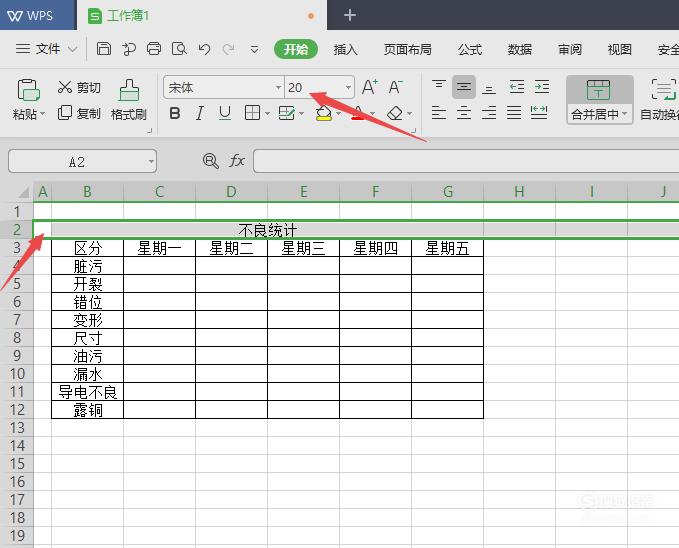Align text right horizontally
679x548 pixels.
coord(489,113)
